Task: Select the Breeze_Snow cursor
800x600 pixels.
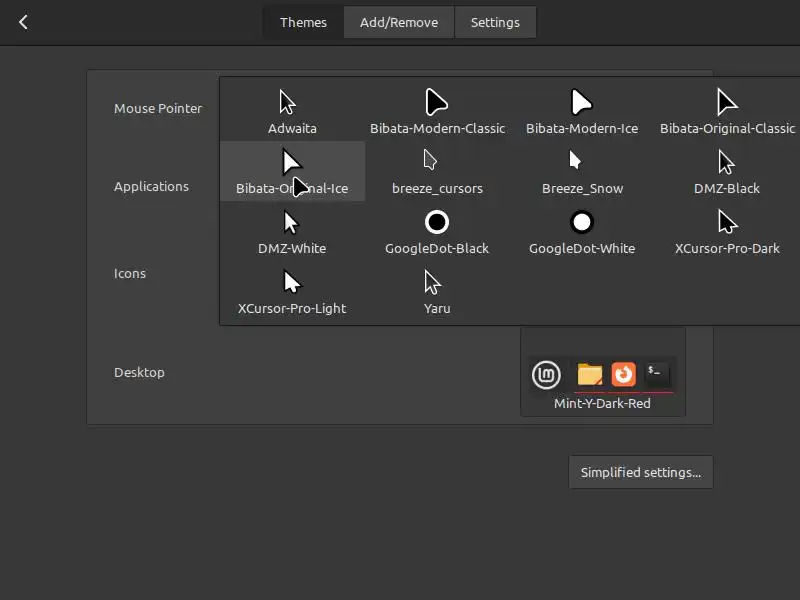Action: (582, 171)
